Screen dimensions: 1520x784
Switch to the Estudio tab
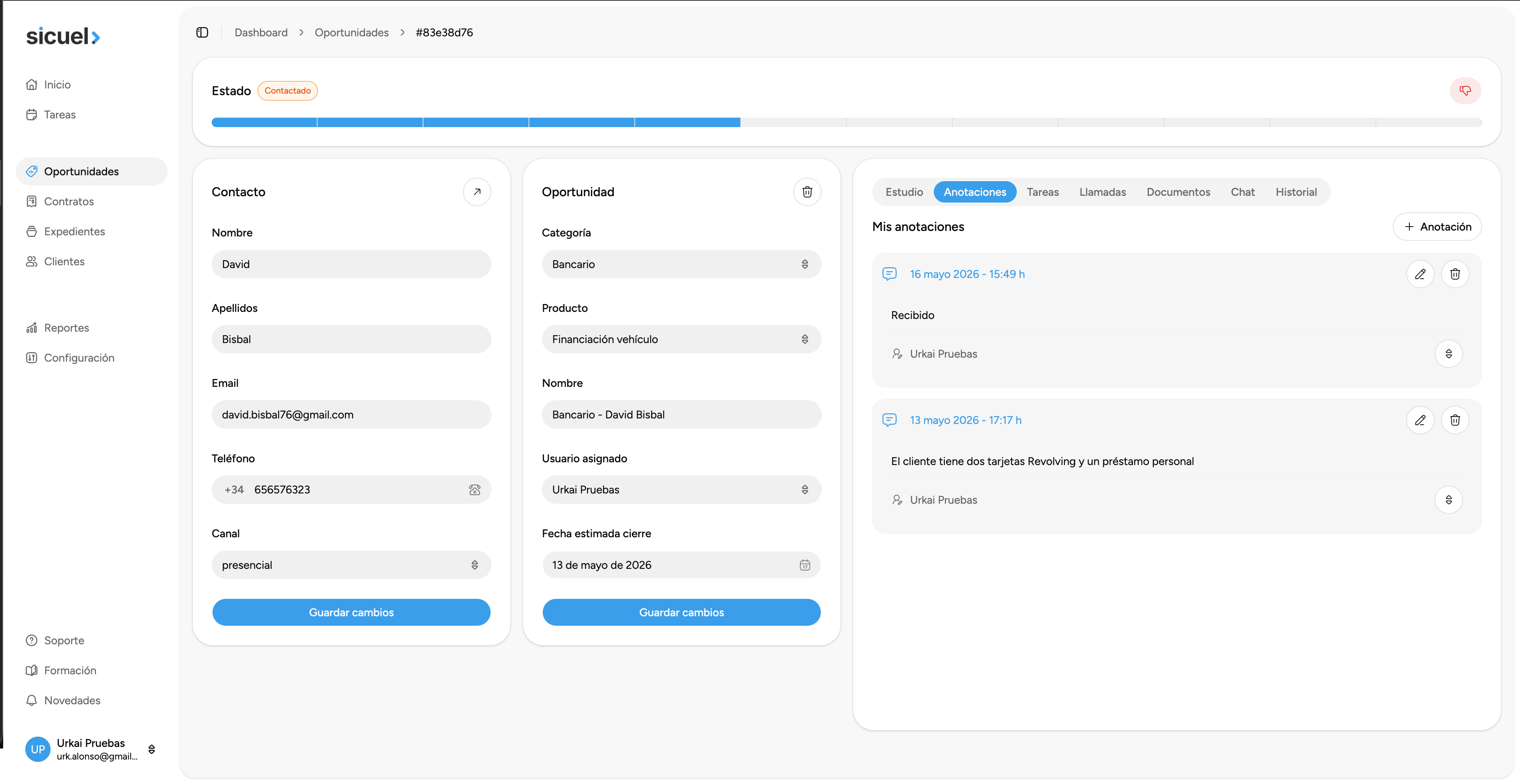point(904,192)
